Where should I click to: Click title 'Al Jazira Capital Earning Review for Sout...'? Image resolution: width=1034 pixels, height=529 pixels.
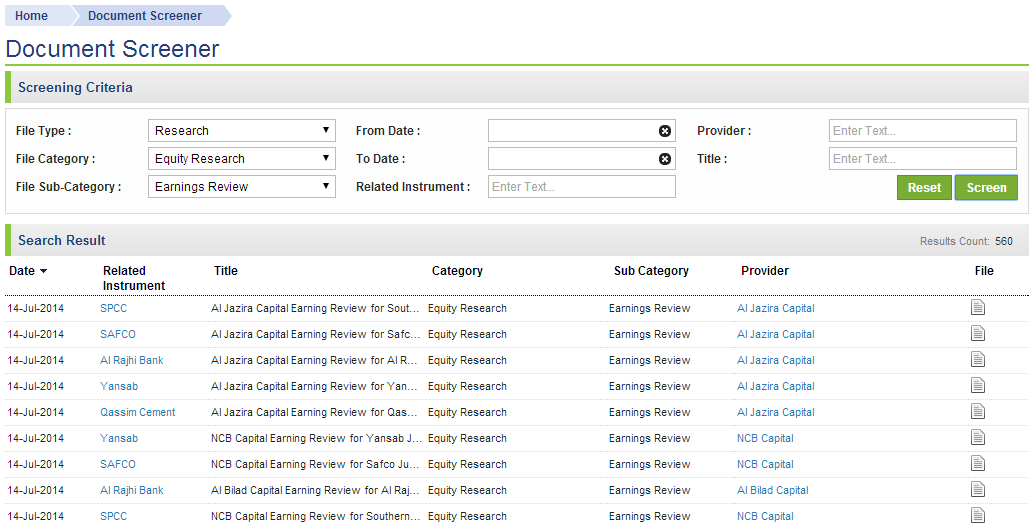pos(315,308)
